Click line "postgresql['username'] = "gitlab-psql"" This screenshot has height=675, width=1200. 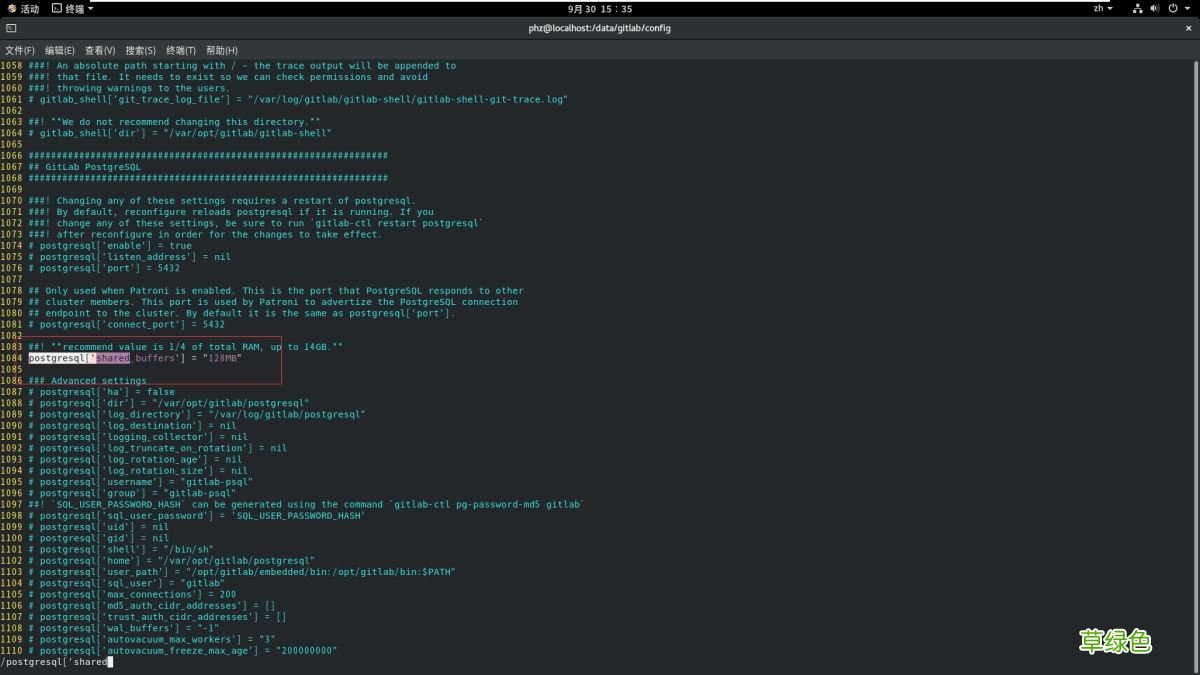point(140,482)
